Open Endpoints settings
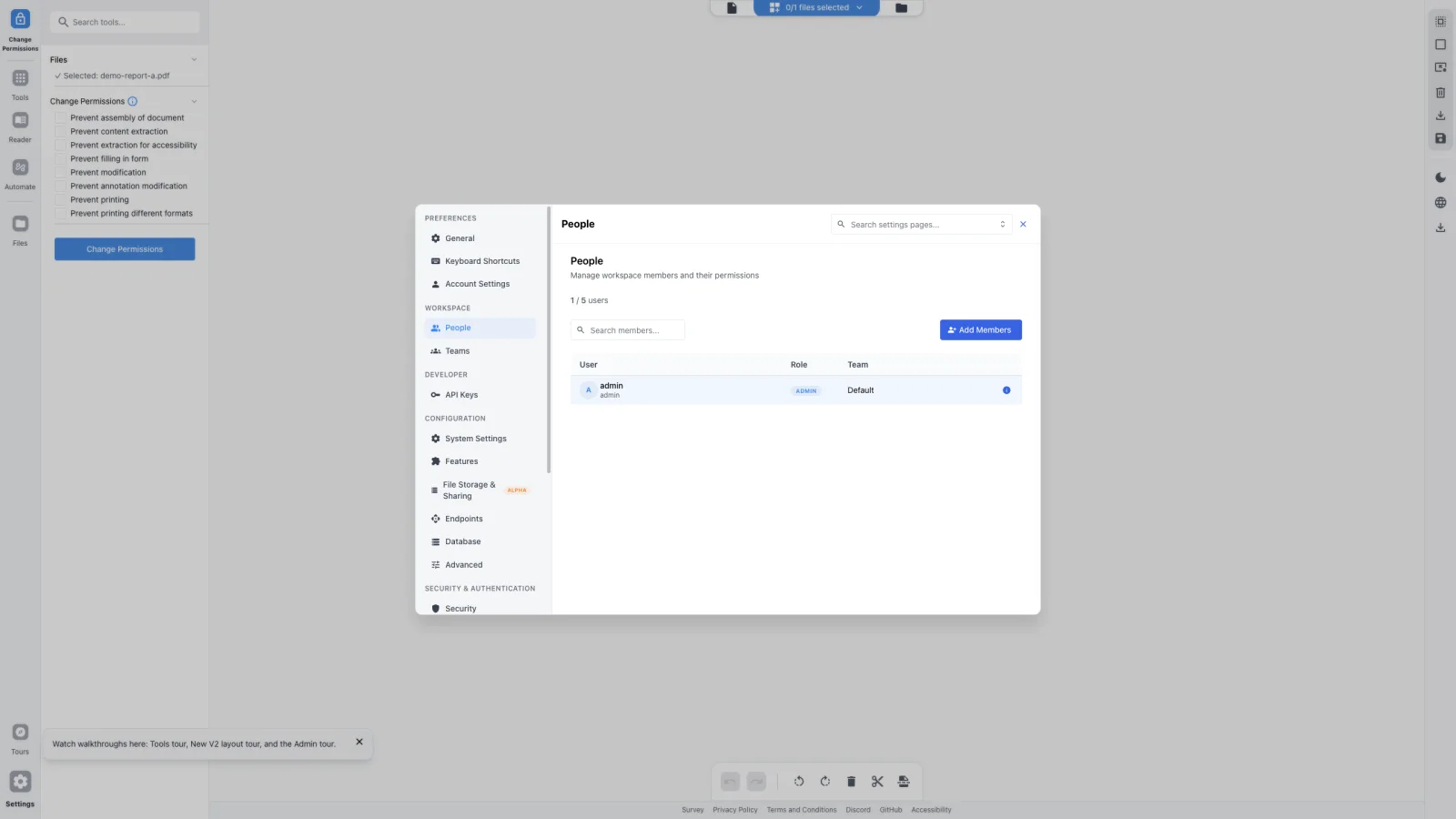The image size is (1456, 819). [480, 519]
